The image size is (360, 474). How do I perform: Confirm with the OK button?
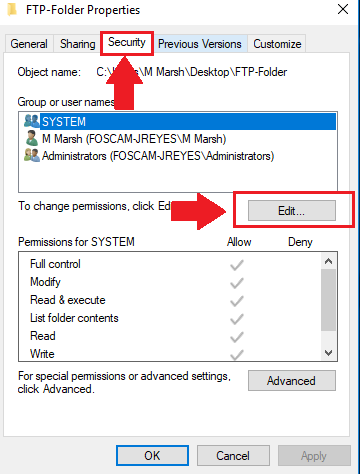(152, 455)
